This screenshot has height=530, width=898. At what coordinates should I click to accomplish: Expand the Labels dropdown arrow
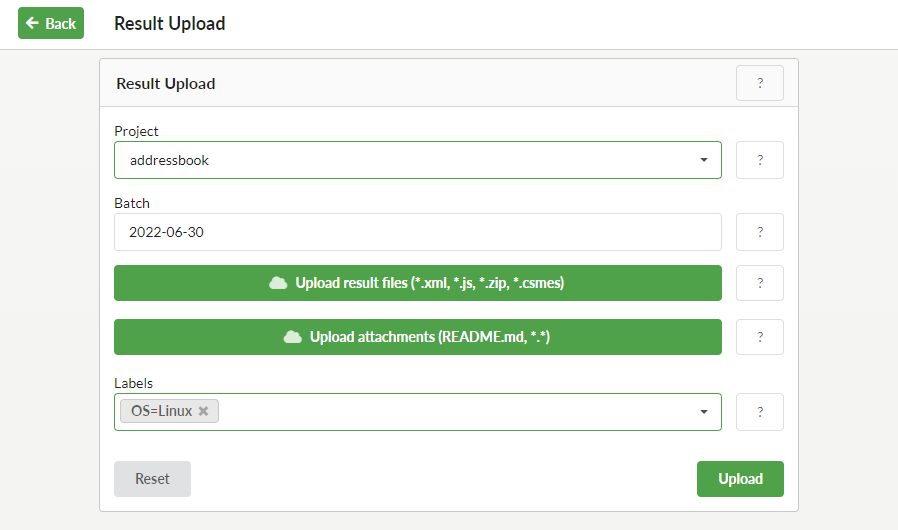tap(704, 412)
